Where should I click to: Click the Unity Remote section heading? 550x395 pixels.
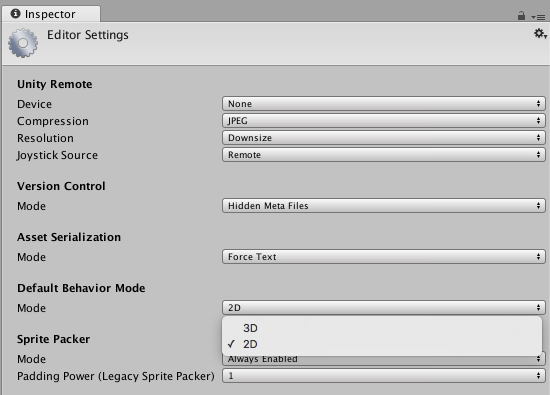(x=55, y=84)
